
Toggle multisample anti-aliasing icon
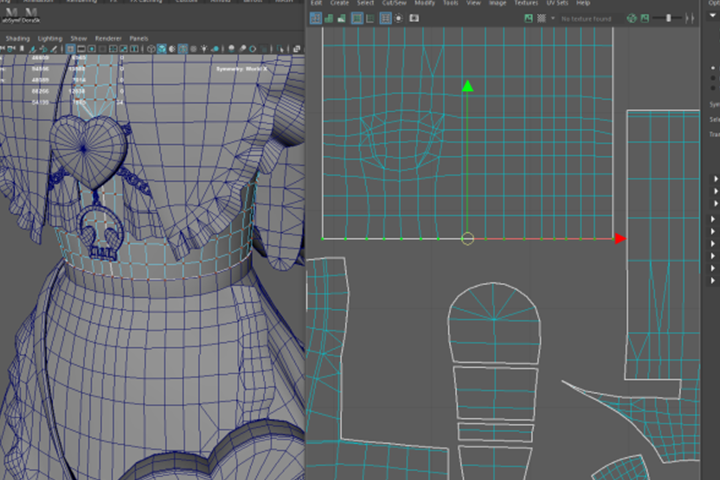(253, 49)
